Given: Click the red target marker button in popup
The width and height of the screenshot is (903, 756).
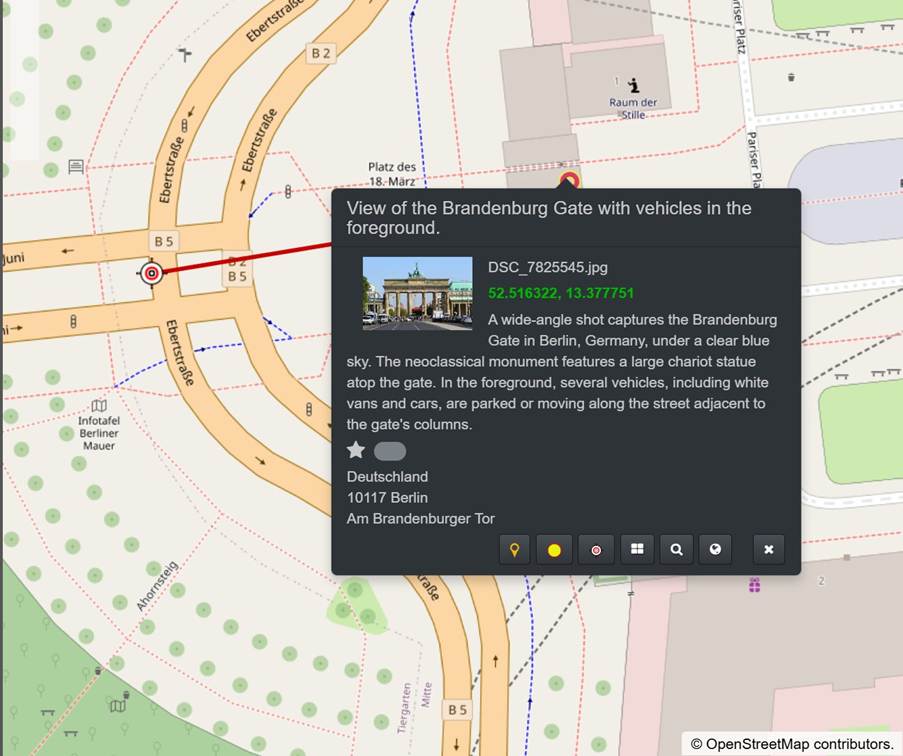Looking at the screenshot, I should (596, 550).
